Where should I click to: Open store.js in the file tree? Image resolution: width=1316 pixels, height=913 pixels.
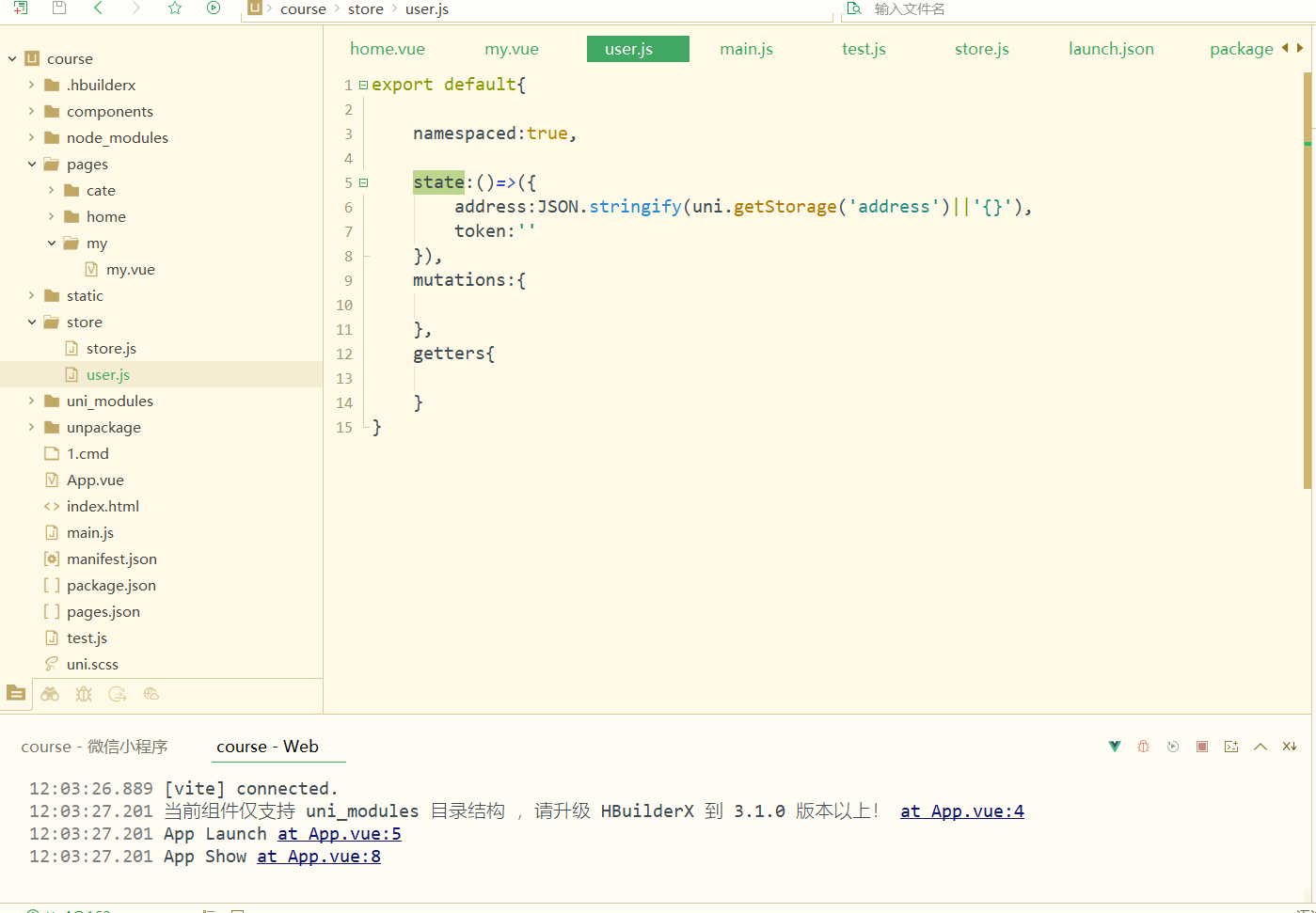[x=111, y=348]
